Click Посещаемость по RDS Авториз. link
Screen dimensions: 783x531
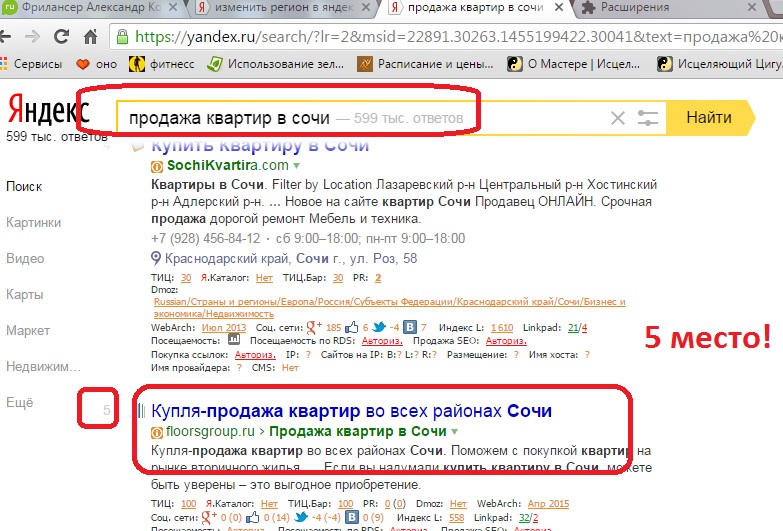click(382, 341)
